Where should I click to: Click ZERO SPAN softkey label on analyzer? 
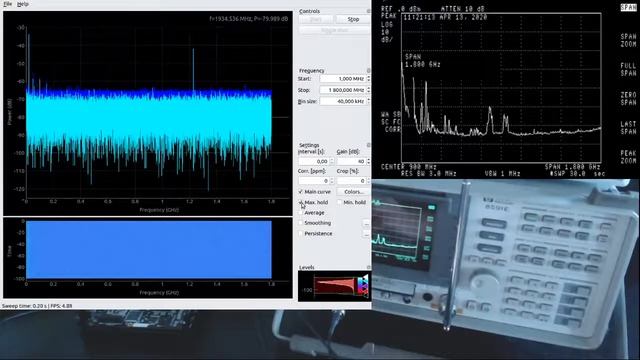pyautogui.click(x=628, y=98)
